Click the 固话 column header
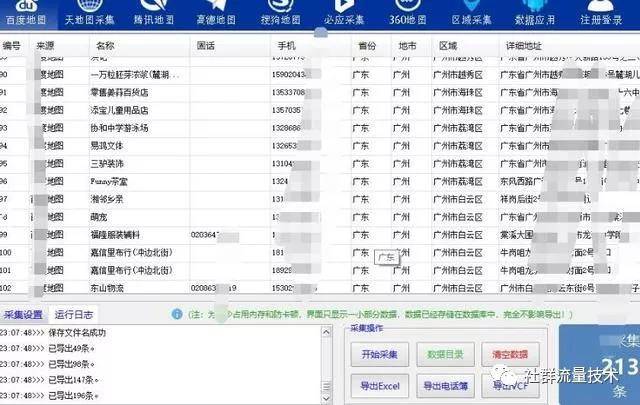This screenshot has width=640, height=405. point(205,46)
